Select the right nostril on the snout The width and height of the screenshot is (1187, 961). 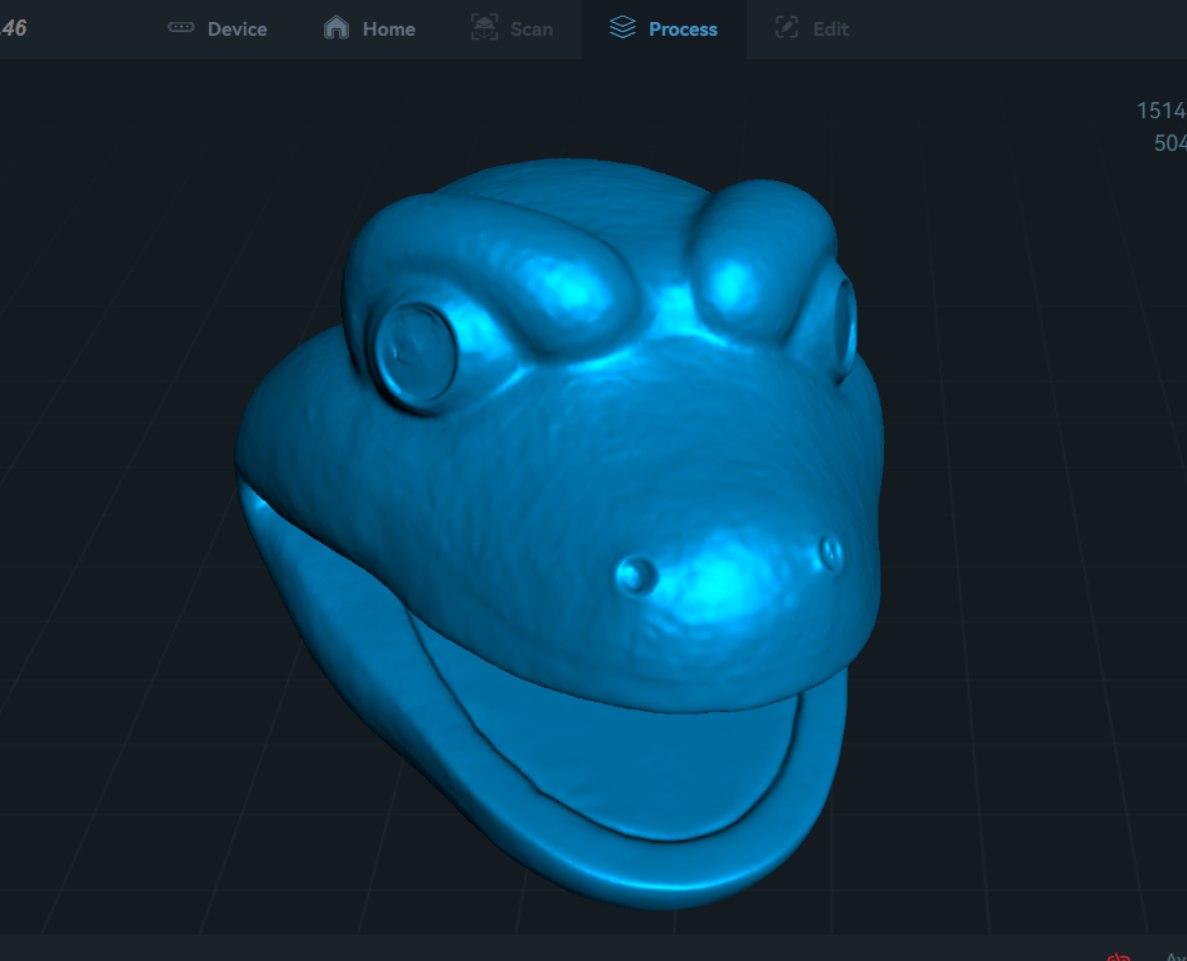(x=830, y=551)
